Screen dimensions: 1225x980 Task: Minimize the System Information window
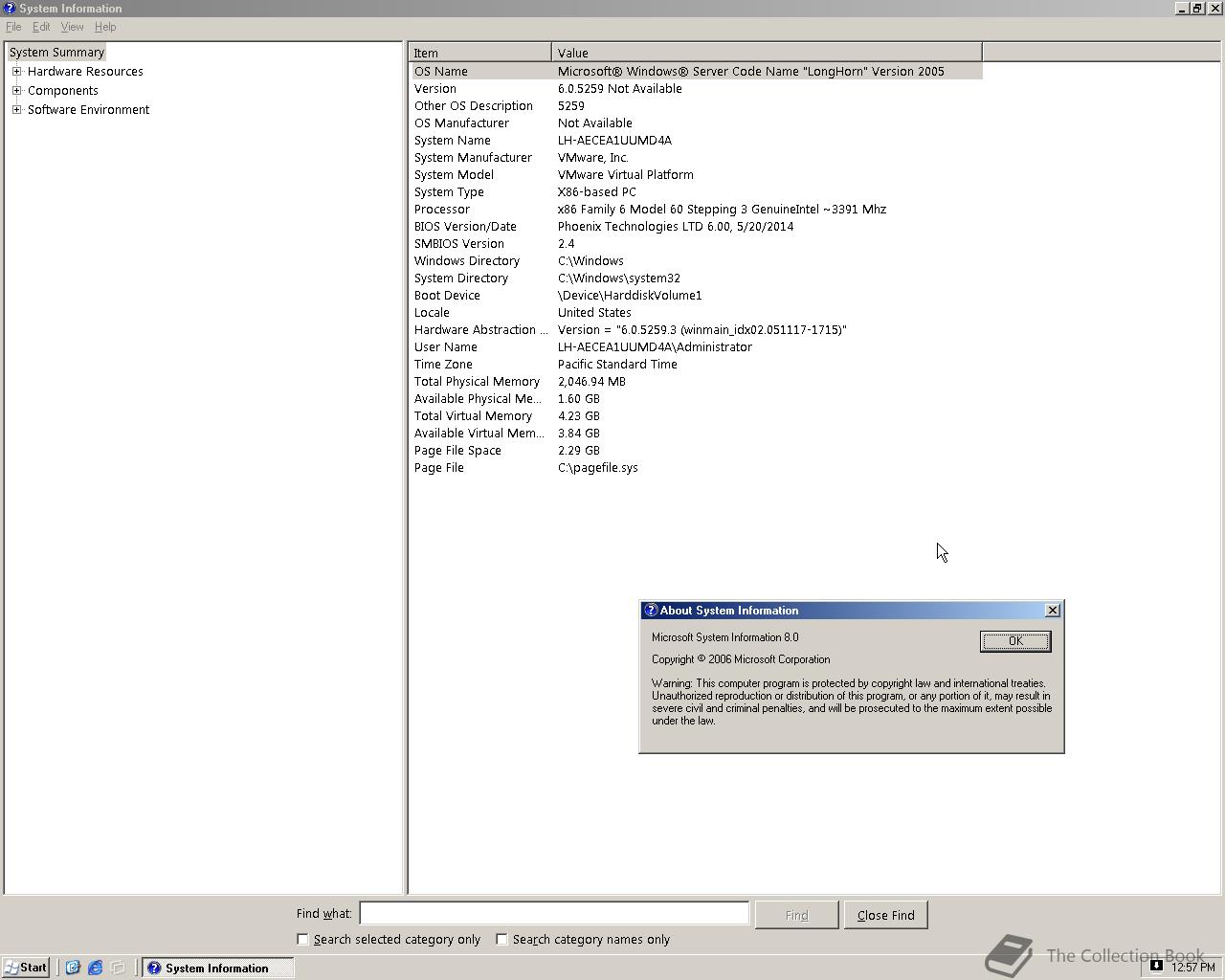(x=1182, y=8)
